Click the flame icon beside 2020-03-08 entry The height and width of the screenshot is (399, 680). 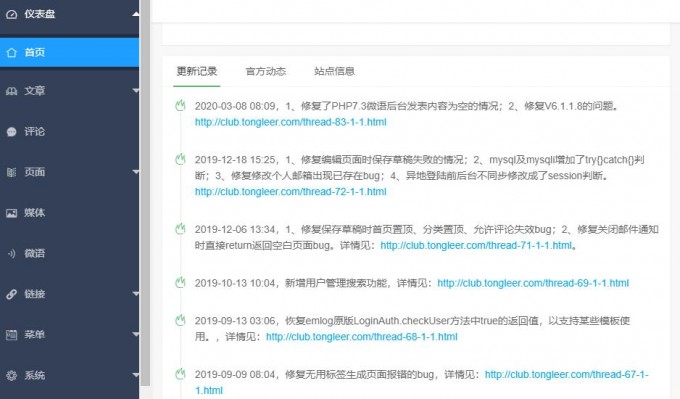180,105
